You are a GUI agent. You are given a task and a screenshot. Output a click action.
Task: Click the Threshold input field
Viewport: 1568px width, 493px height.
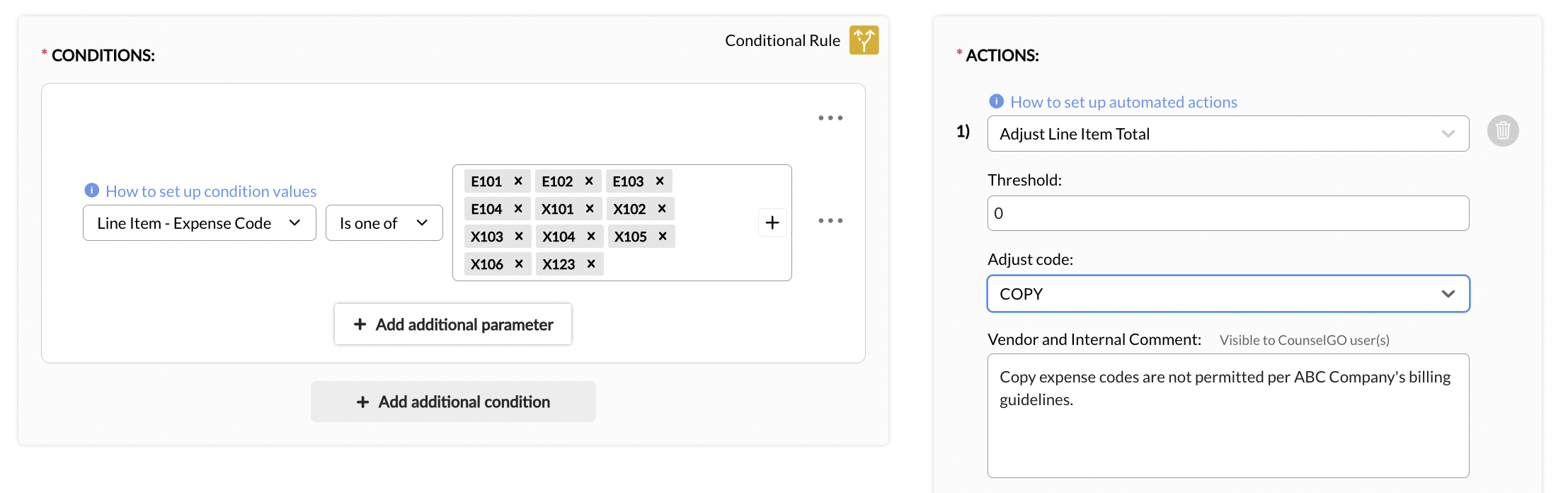point(1227,213)
